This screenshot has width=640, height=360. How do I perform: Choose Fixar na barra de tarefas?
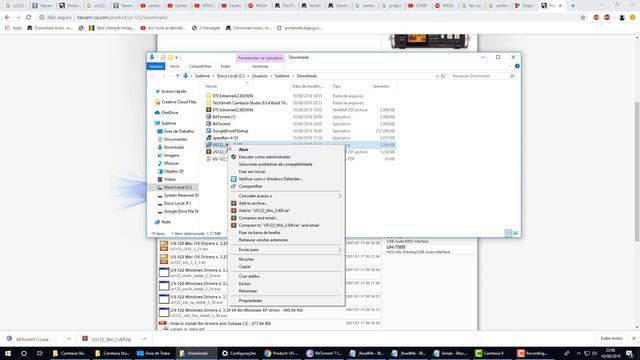[259, 233]
